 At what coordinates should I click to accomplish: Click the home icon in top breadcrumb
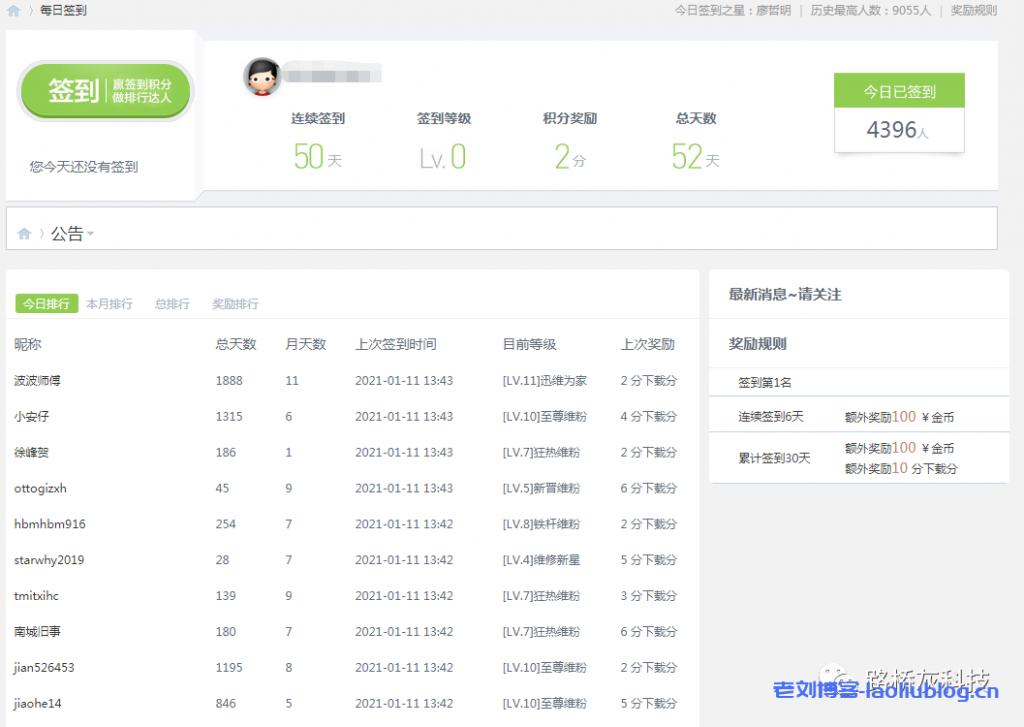click(x=13, y=11)
